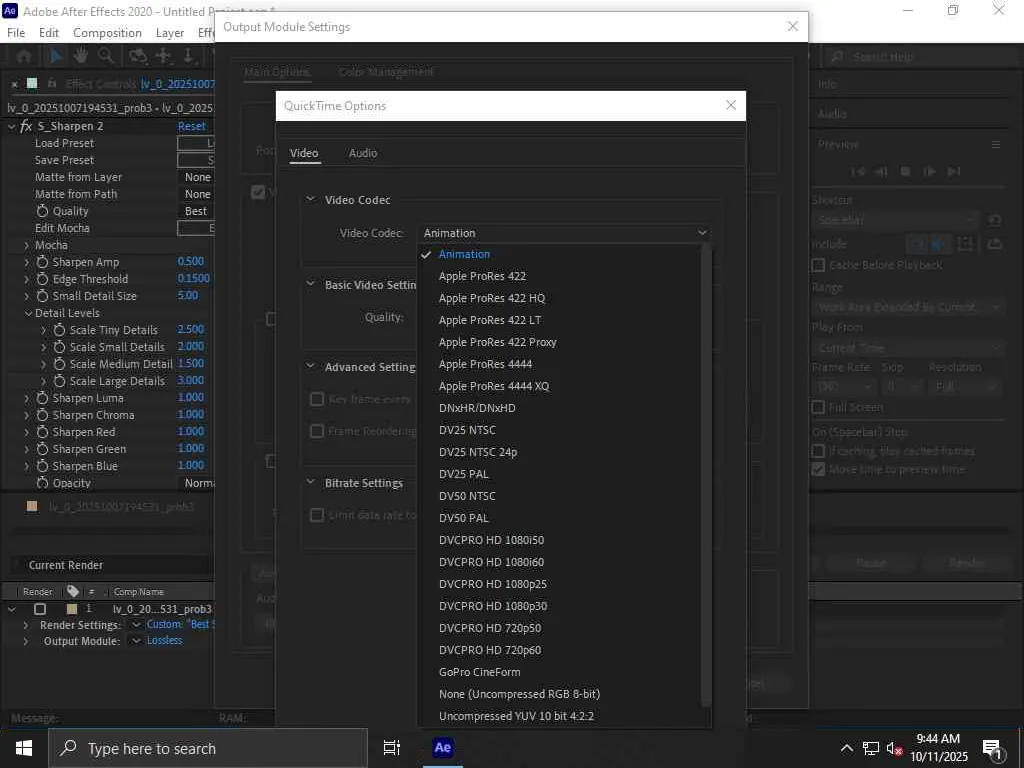Image resolution: width=1024 pixels, height=768 pixels.
Task: Collapse the Detail Levels group
Action: click(28, 313)
